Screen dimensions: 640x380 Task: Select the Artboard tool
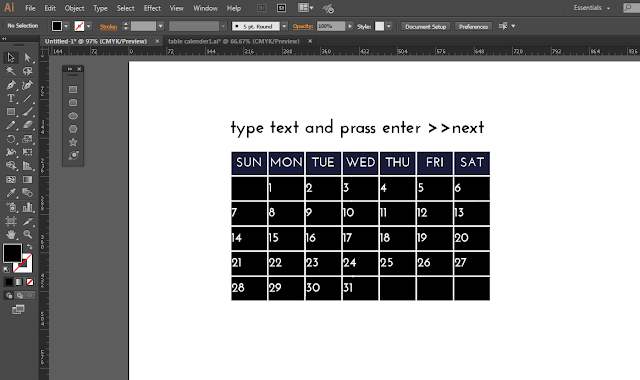click(11, 221)
